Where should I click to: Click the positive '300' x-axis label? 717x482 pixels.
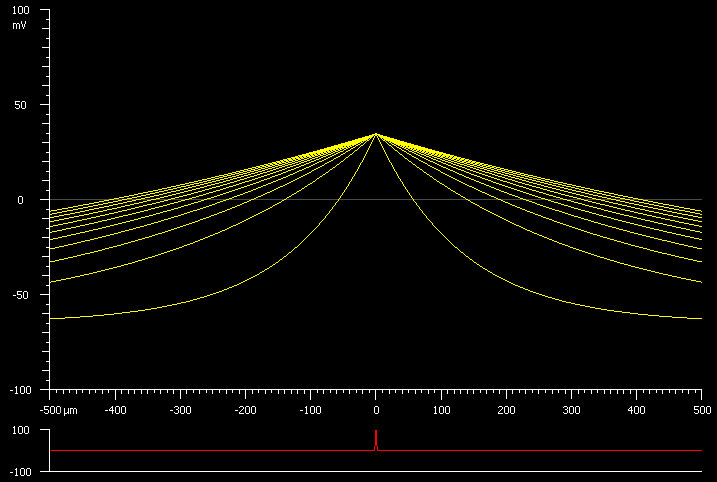(572, 410)
